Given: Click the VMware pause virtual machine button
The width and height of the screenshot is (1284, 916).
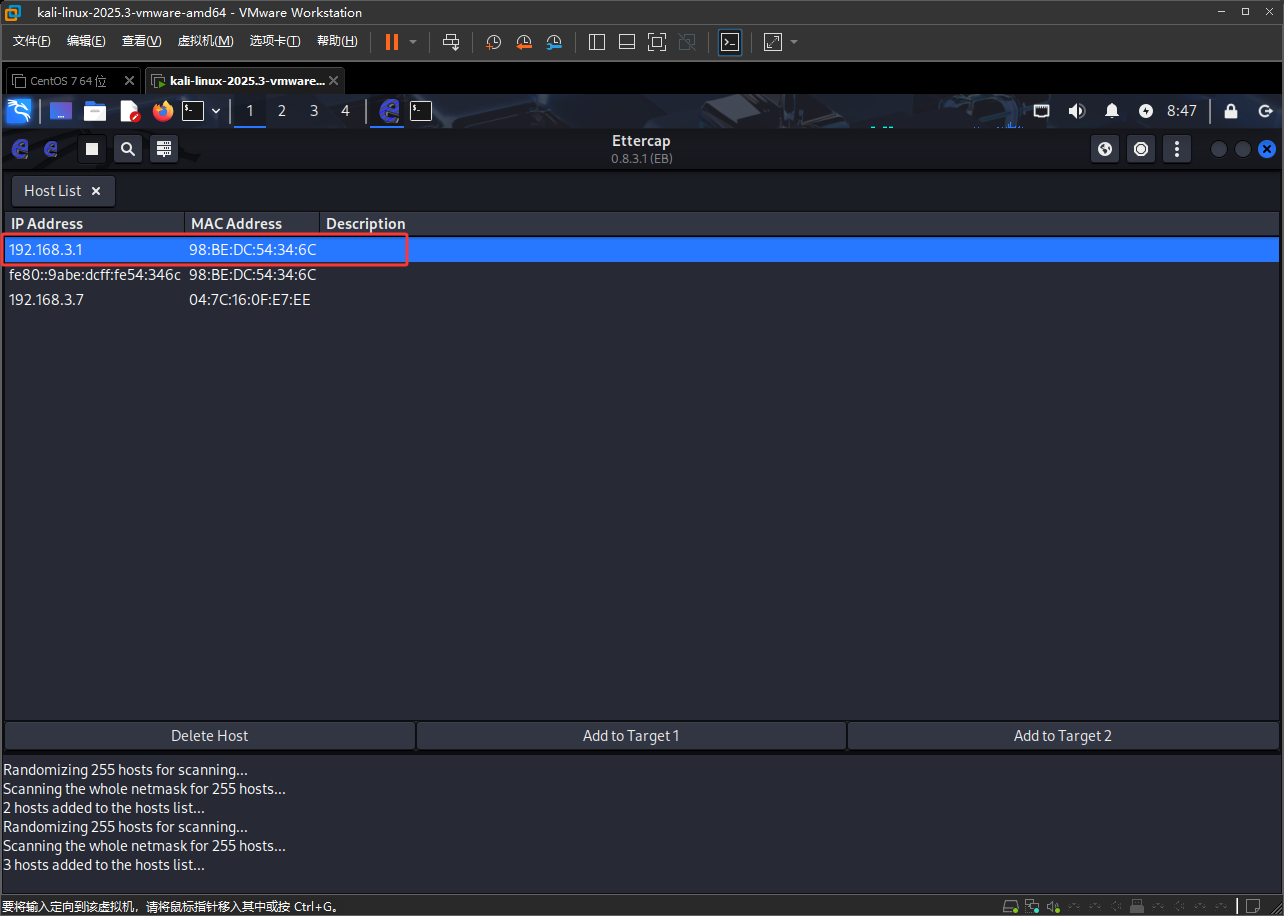Looking at the screenshot, I should 392,42.
